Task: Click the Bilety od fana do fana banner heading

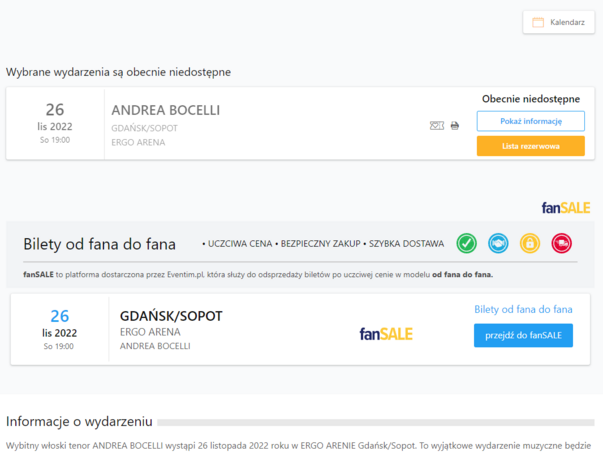Action: pos(100,244)
